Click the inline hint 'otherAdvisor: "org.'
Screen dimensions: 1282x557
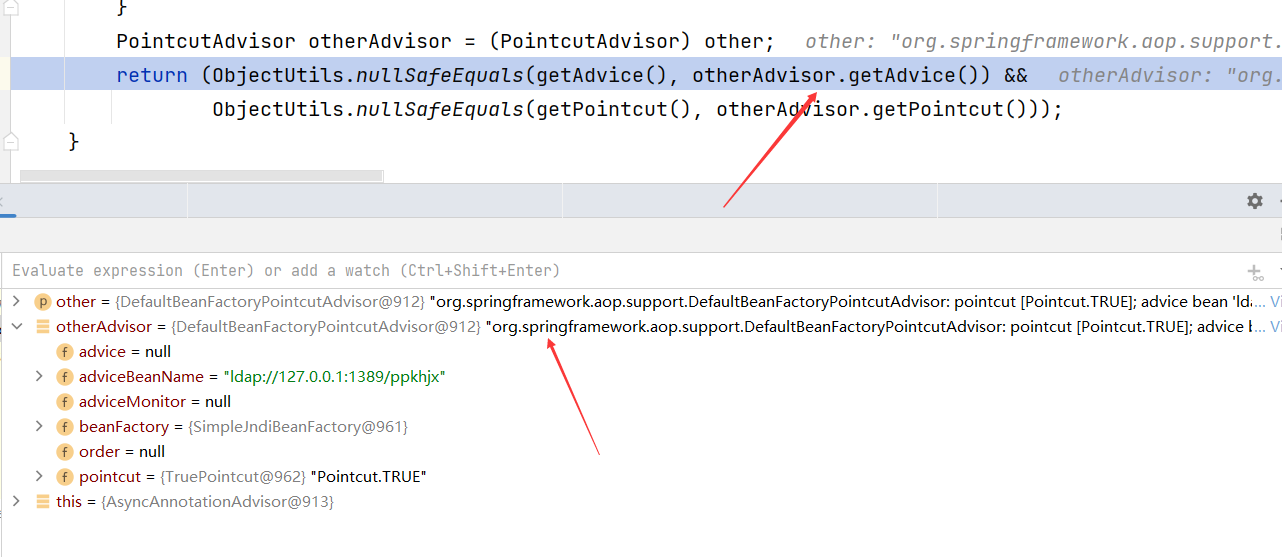point(1170,75)
